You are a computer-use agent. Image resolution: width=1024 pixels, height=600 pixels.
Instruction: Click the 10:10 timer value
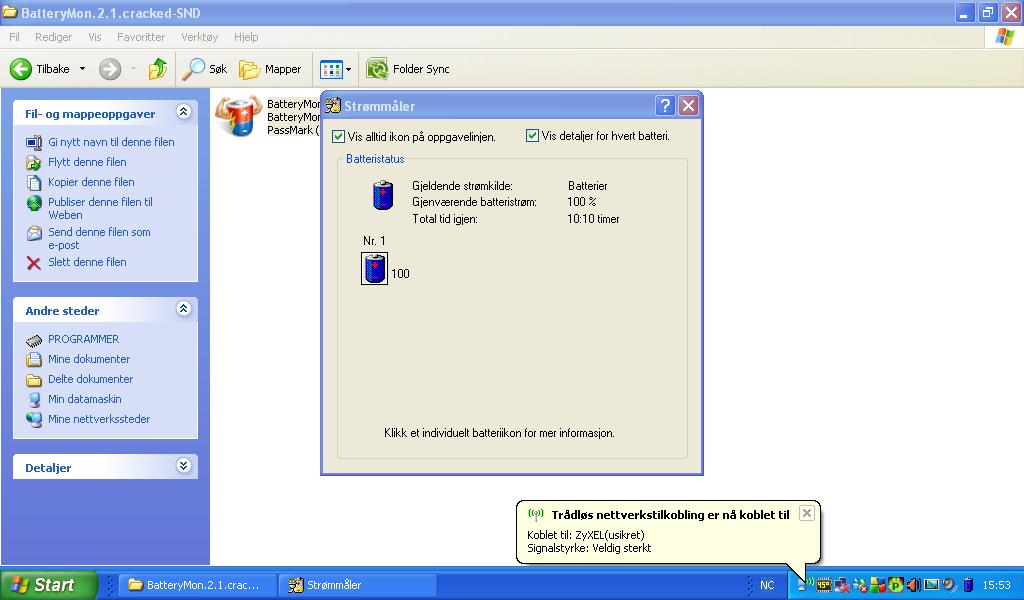coord(593,219)
